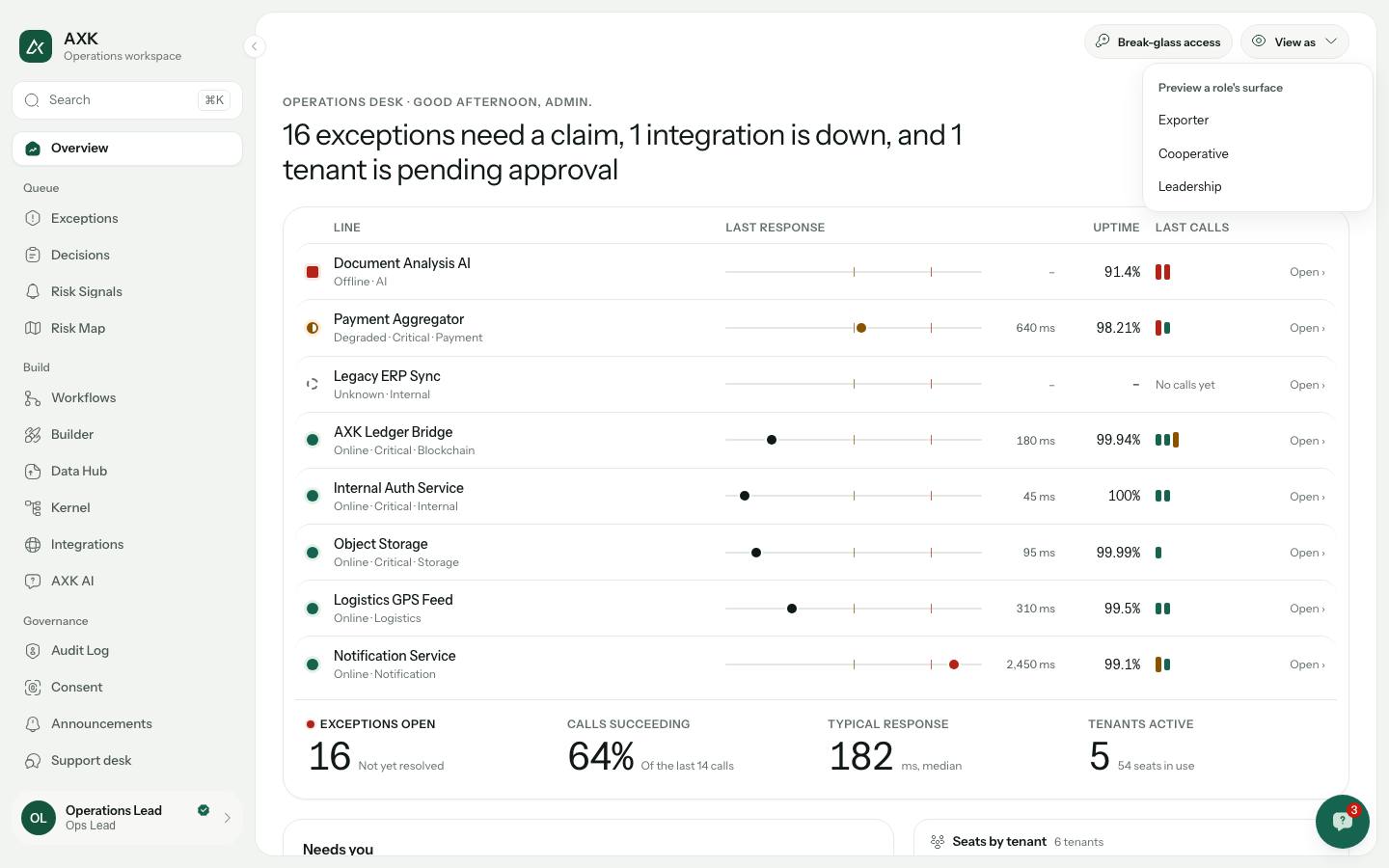Click the Logistics GPS Feed line name
The image size is (1389, 868).
pyautogui.click(x=394, y=600)
